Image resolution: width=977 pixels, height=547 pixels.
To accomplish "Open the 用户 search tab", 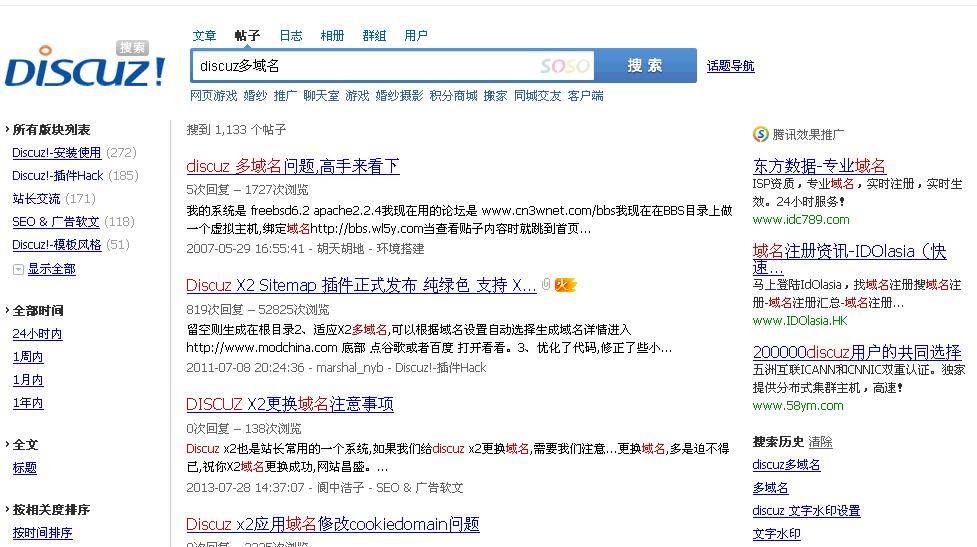I will pyautogui.click(x=416, y=36).
